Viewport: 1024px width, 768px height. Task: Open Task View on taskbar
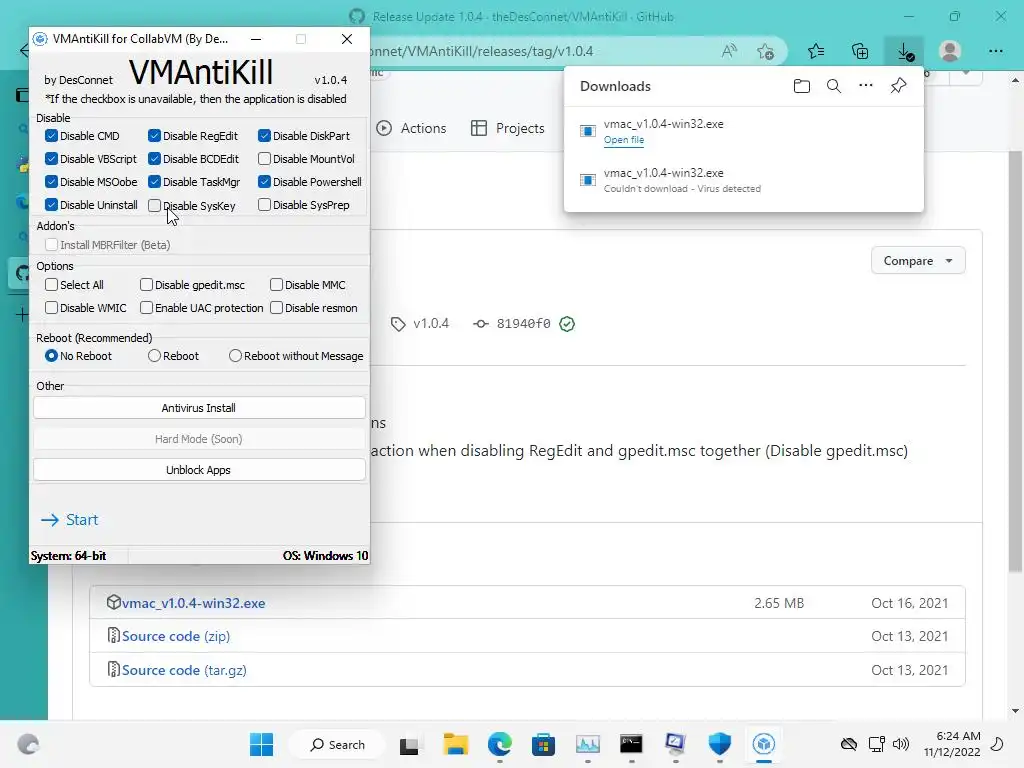coord(409,744)
